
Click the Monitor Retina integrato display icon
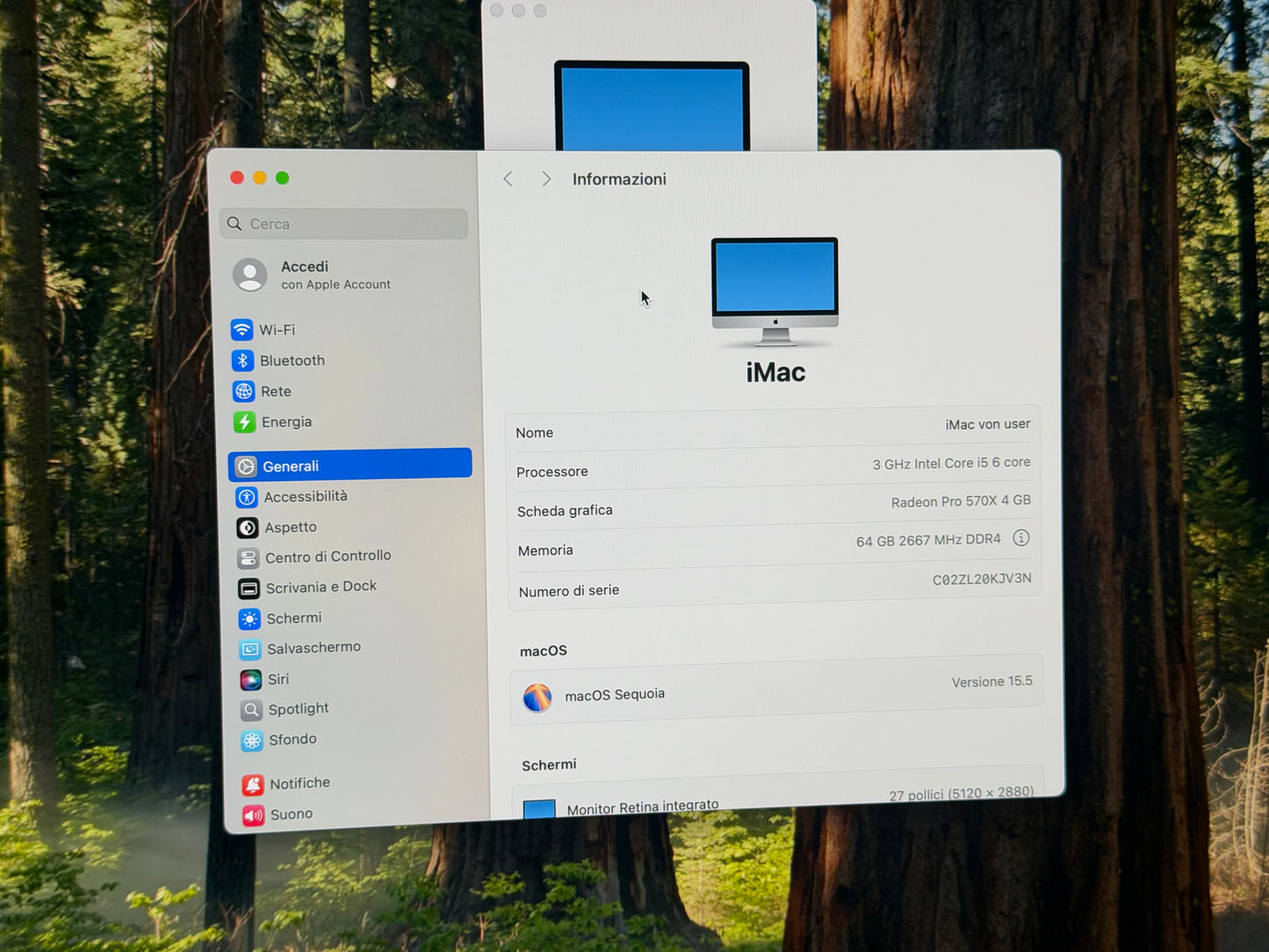click(x=539, y=809)
